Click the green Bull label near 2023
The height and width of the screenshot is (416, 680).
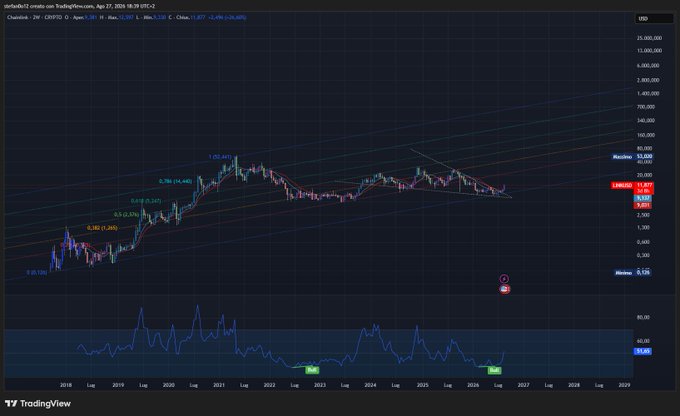click(312, 370)
